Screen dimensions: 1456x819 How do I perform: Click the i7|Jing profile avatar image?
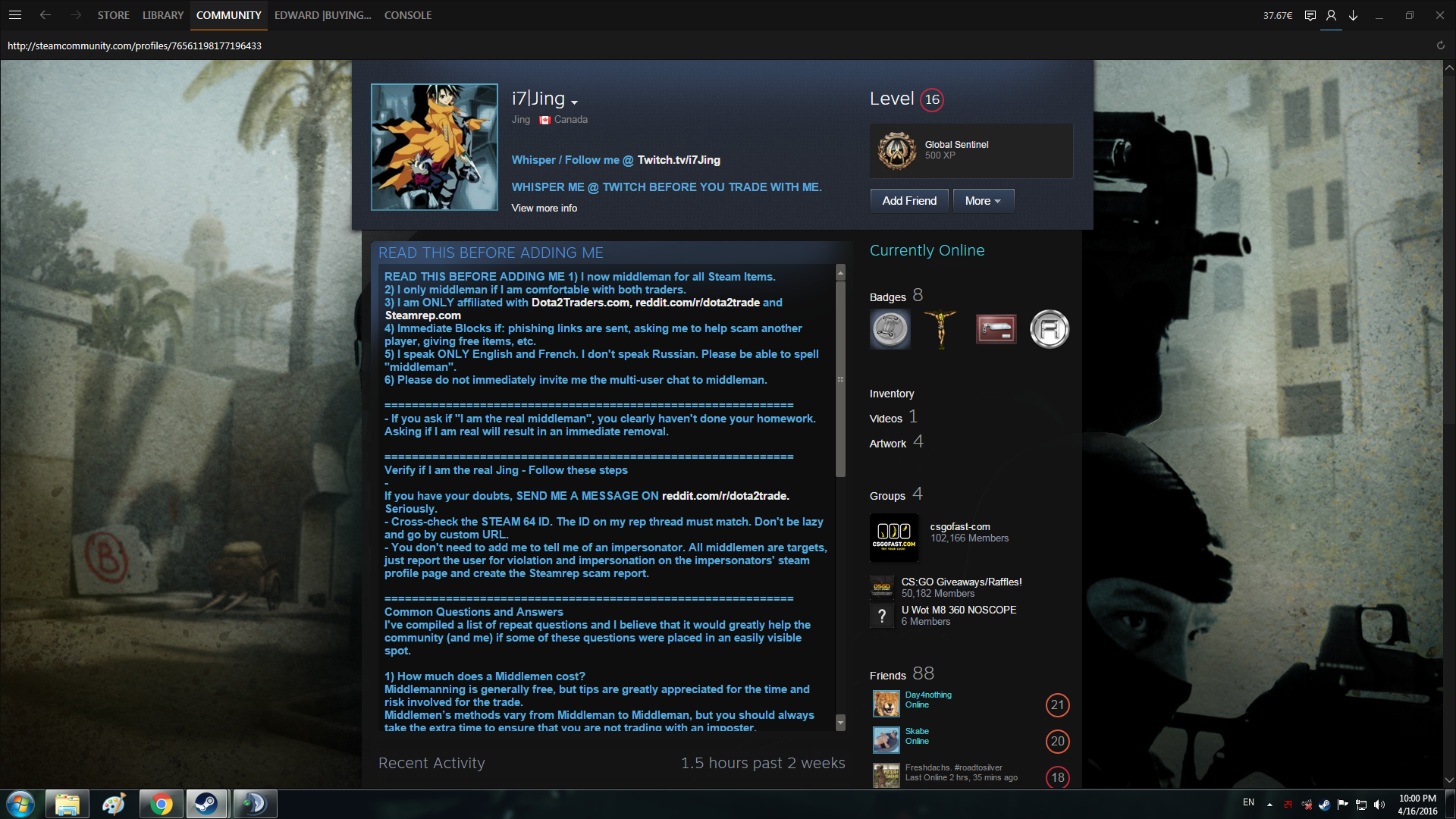coord(434,147)
